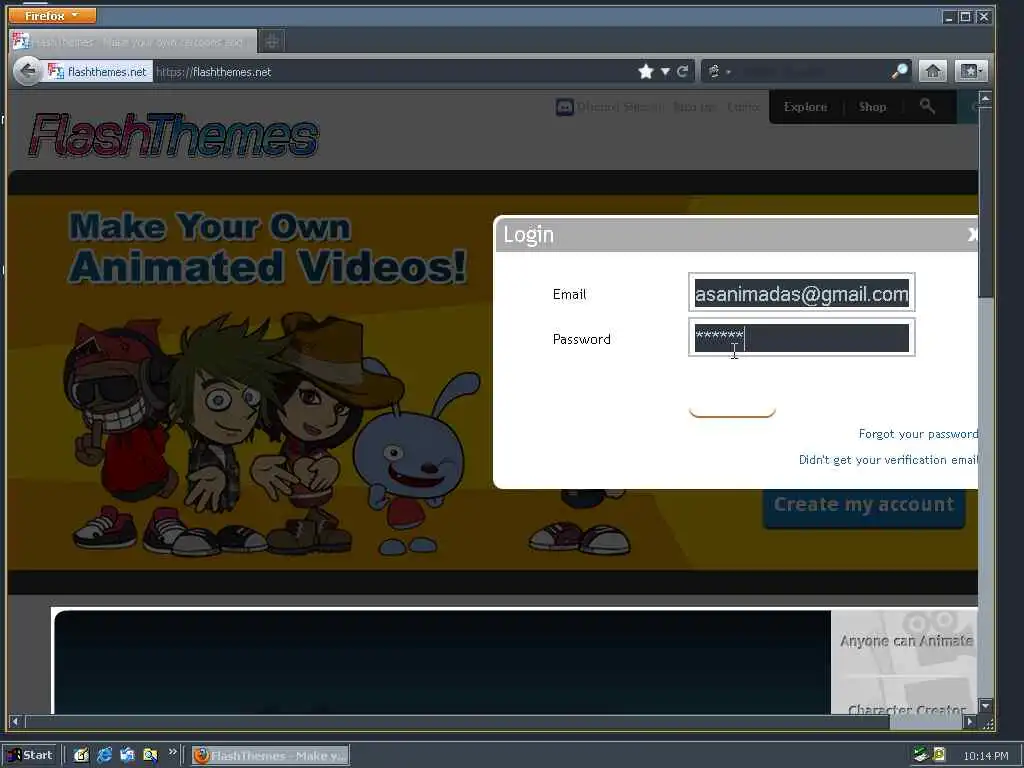Focus the URL address field showing https://flashthemes.net
The height and width of the screenshot is (768, 1024).
tap(392, 72)
